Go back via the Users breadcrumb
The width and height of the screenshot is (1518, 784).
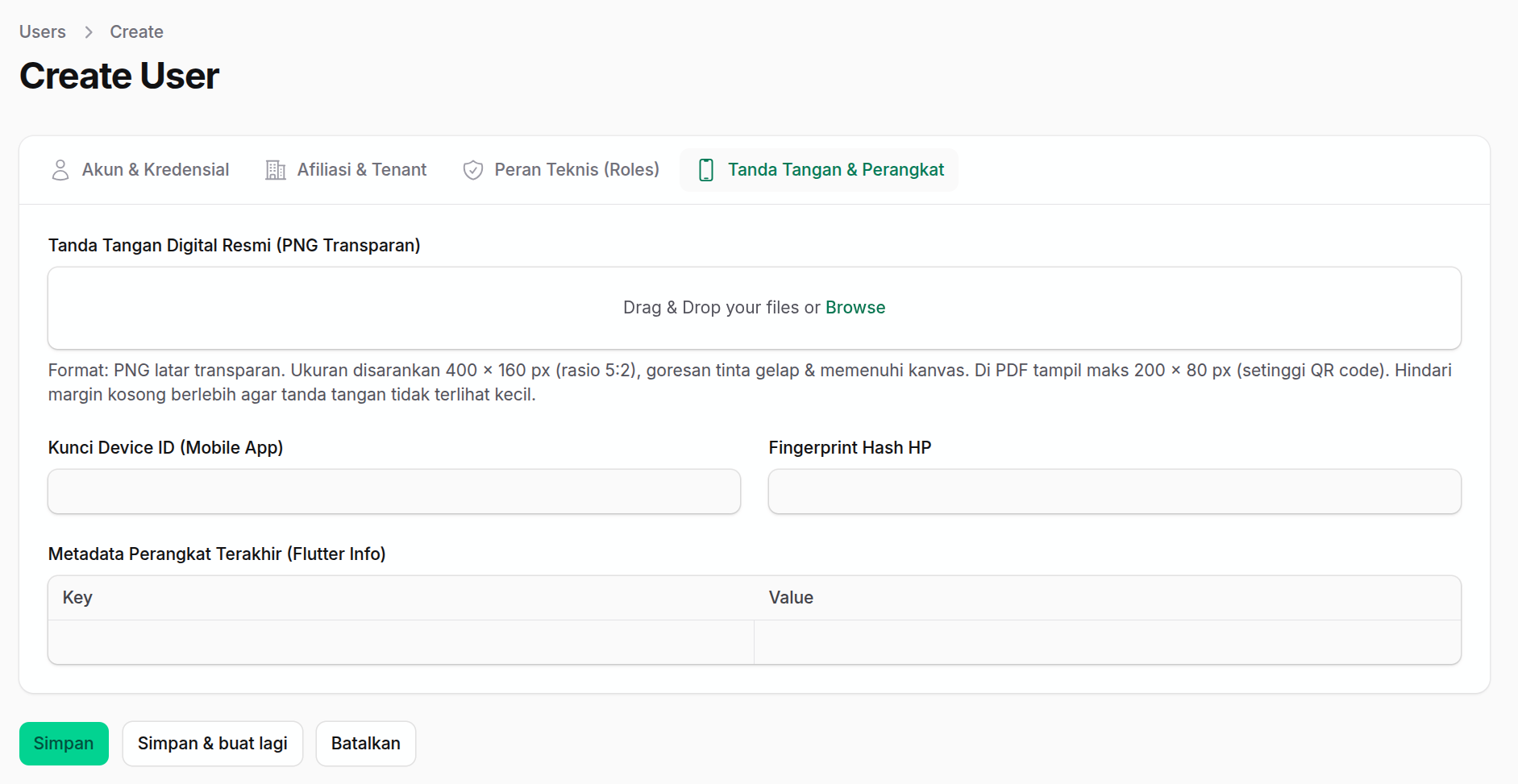tap(43, 32)
